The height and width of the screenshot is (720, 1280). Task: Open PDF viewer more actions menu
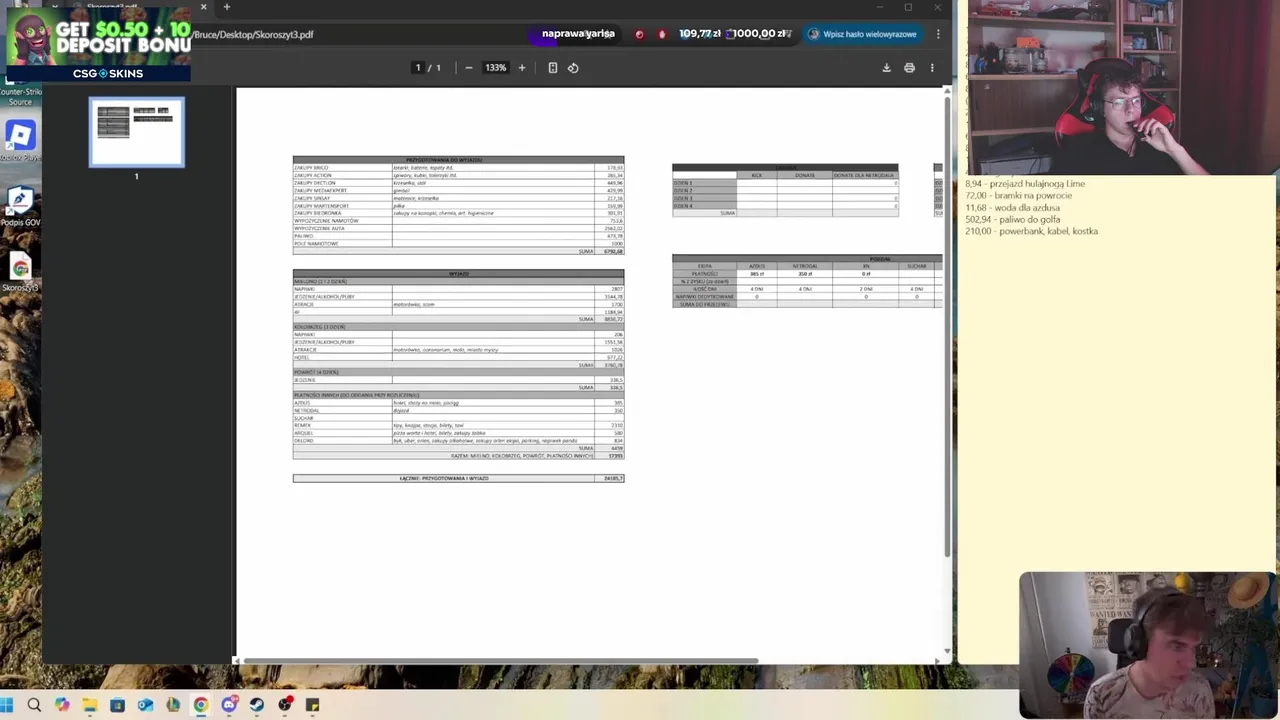(x=932, y=68)
